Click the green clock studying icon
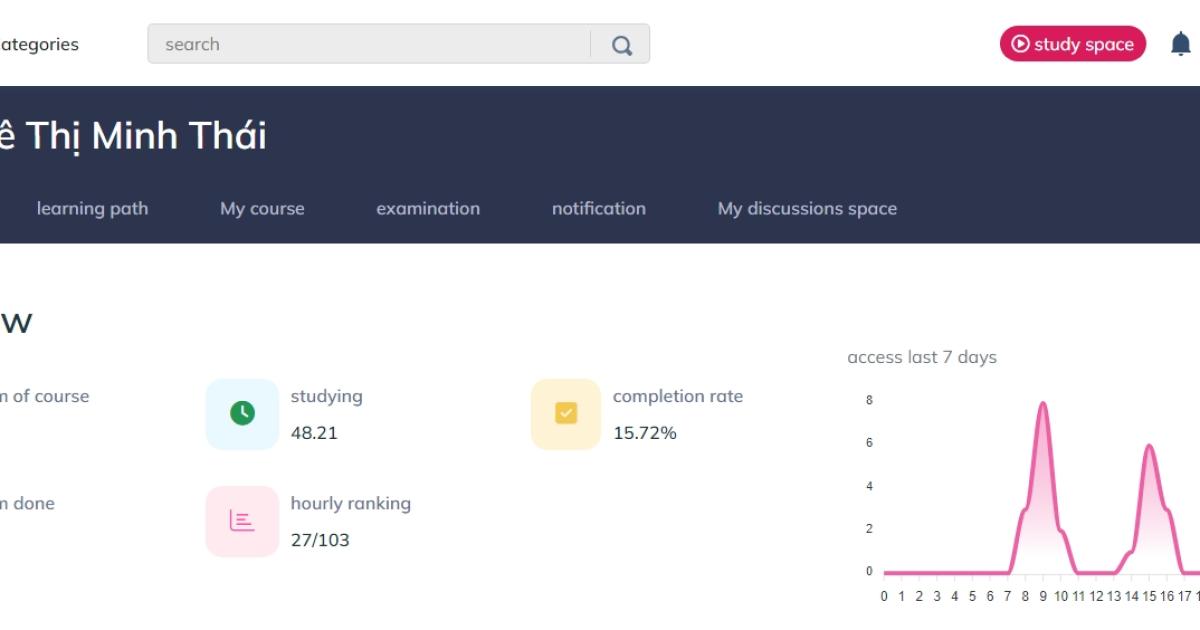1200x630 pixels. coord(242,413)
